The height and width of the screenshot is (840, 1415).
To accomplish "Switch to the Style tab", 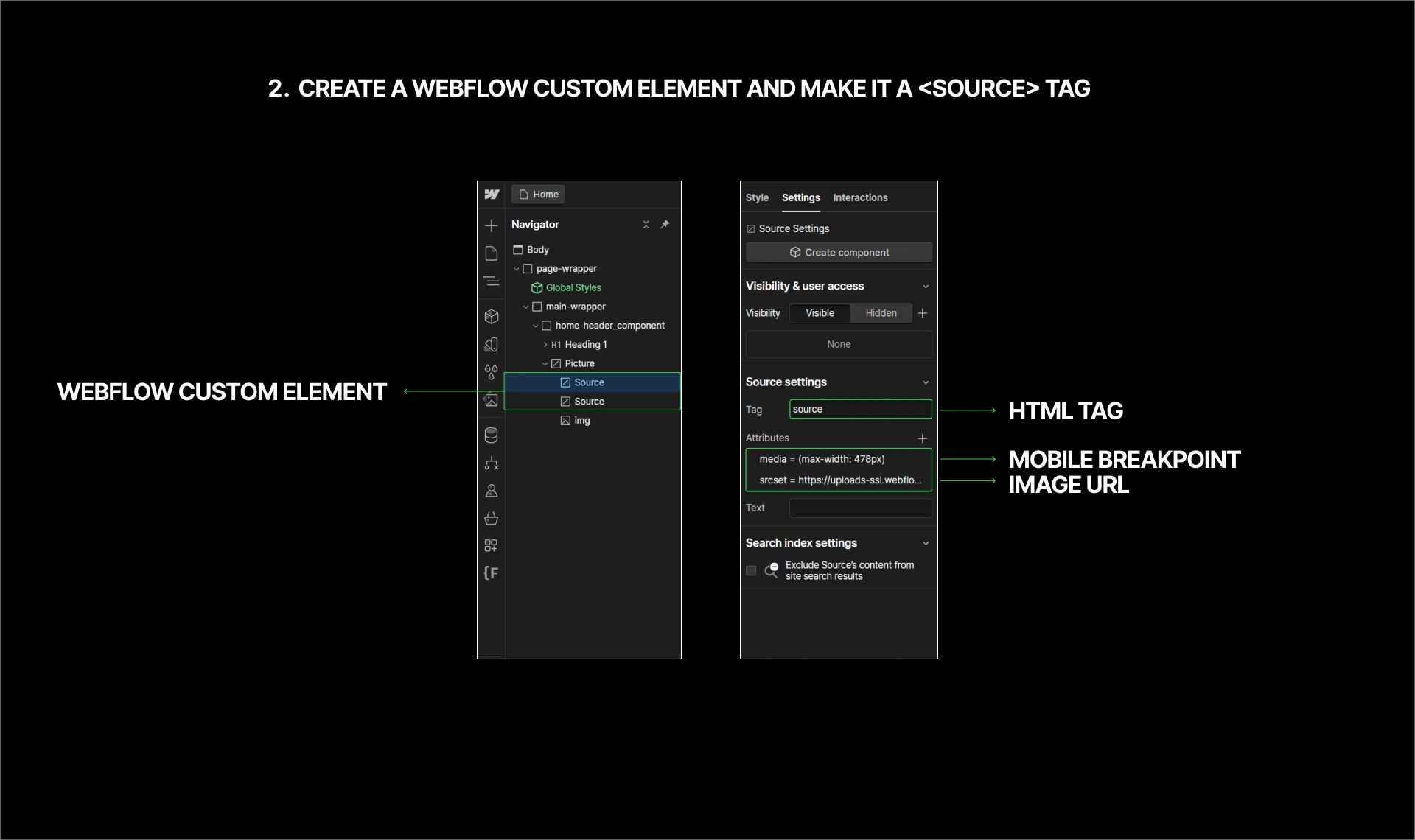I will [x=756, y=197].
